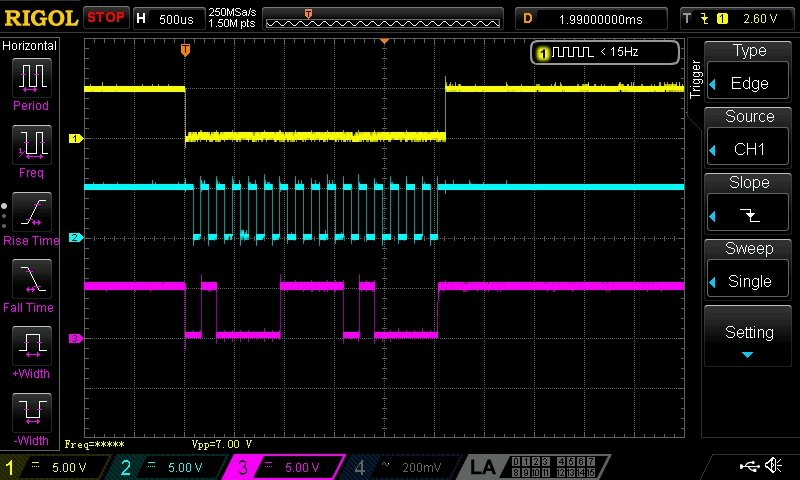Click the trigger falling edge icon in header
This screenshot has width=800, height=480.
click(x=705, y=19)
